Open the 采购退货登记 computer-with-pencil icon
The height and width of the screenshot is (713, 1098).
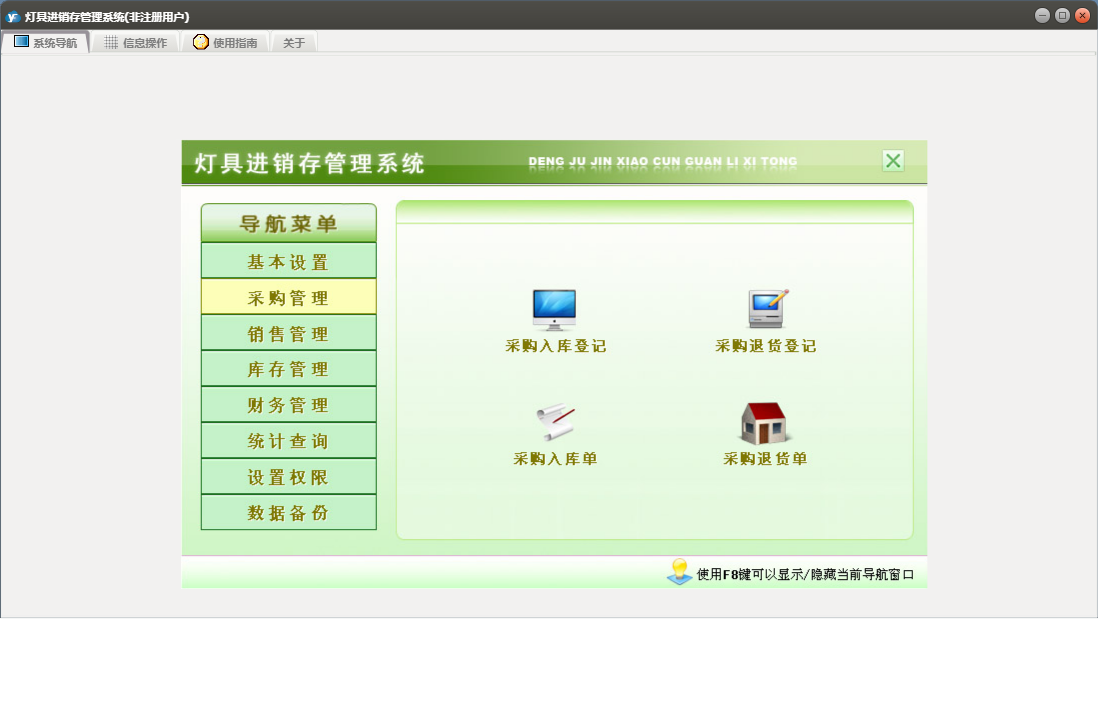point(767,309)
